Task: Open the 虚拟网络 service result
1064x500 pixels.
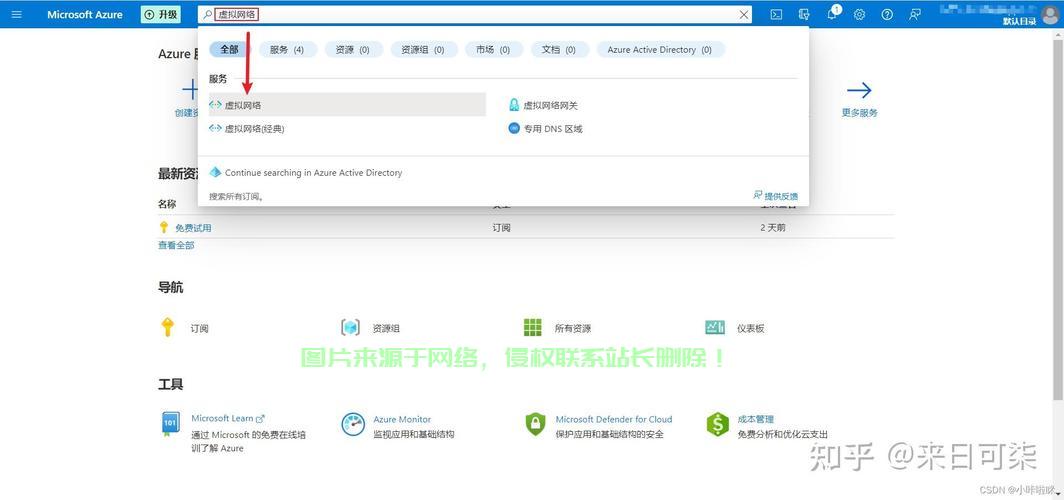Action: [347, 105]
